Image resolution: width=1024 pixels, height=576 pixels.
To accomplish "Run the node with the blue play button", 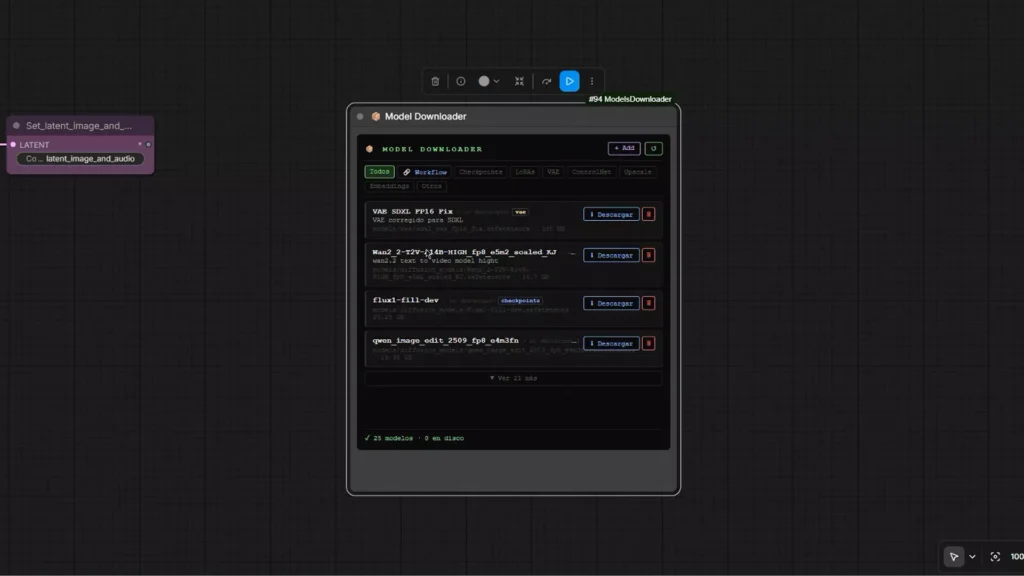I will [x=569, y=82].
